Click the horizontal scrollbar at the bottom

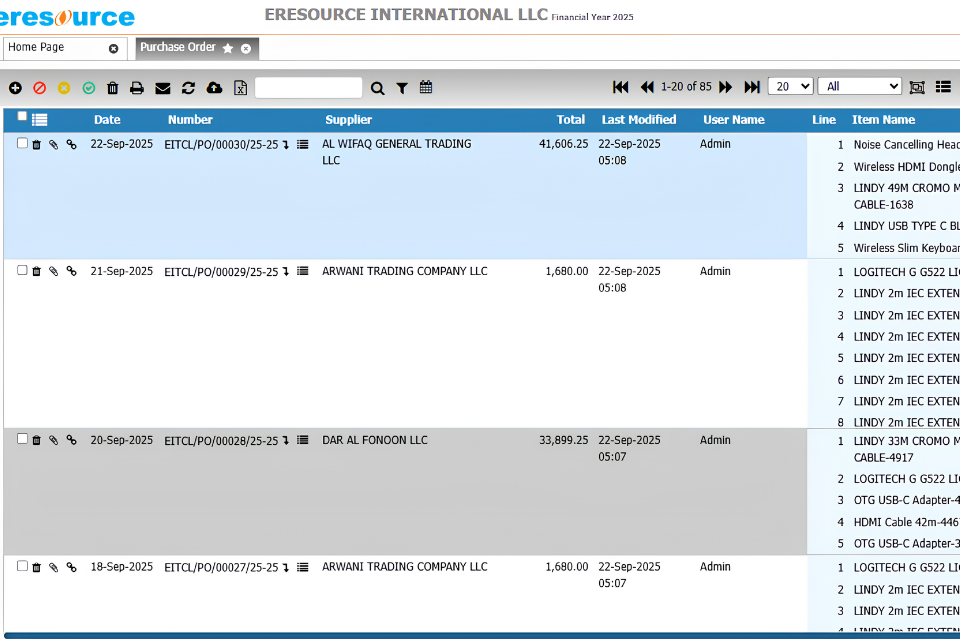tap(481, 636)
